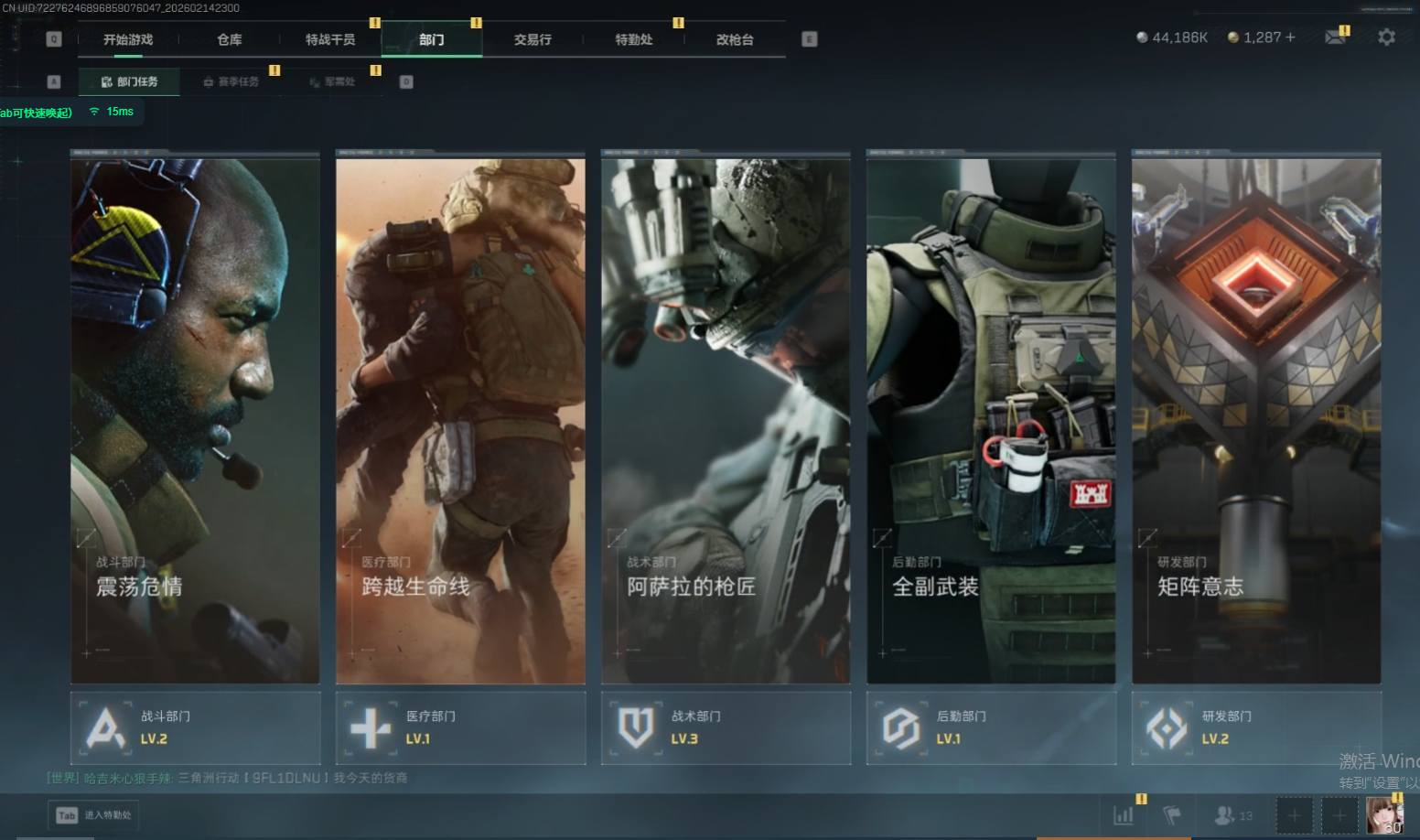Select the 研发部门 LV.2 level label

click(x=1215, y=739)
